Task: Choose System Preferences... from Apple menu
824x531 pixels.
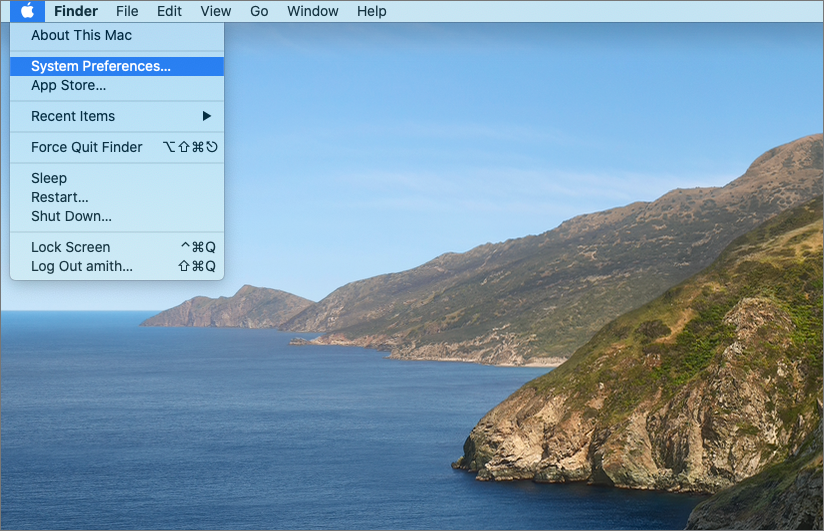Action: click(x=100, y=66)
